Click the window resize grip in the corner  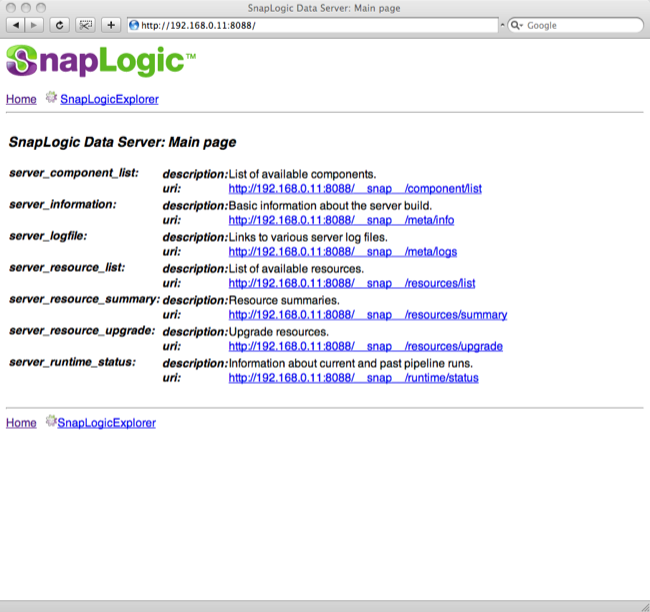[645, 607]
